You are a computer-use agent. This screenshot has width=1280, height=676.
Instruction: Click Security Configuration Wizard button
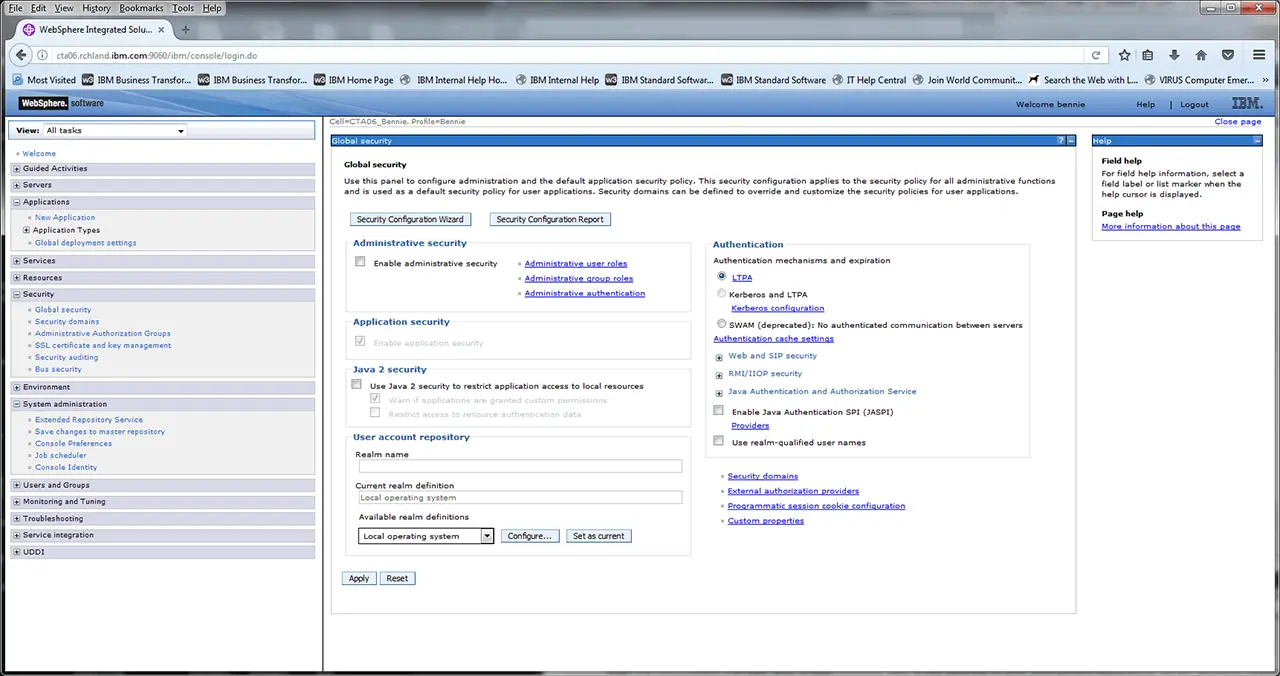coord(410,219)
